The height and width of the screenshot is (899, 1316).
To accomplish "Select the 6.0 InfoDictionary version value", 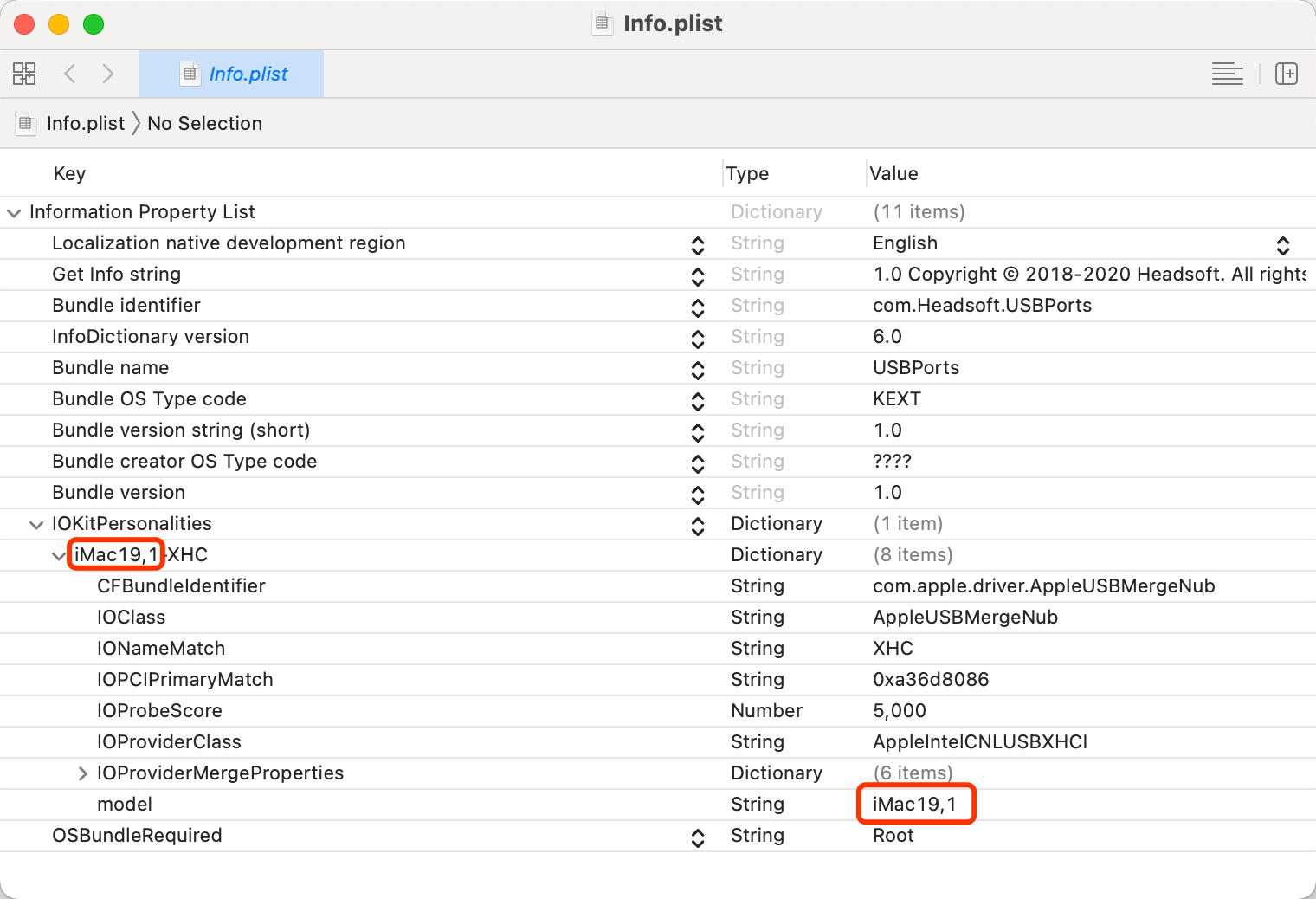I will tap(887, 336).
